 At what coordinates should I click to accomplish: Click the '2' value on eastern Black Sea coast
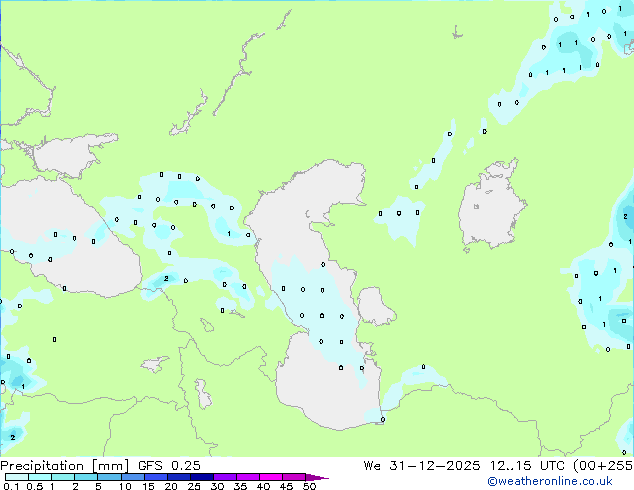[x=166, y=279]
